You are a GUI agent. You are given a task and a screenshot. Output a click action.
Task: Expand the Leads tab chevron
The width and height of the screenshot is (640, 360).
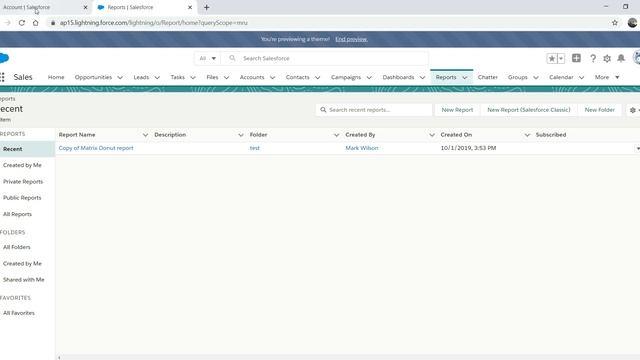click(157, 78)
